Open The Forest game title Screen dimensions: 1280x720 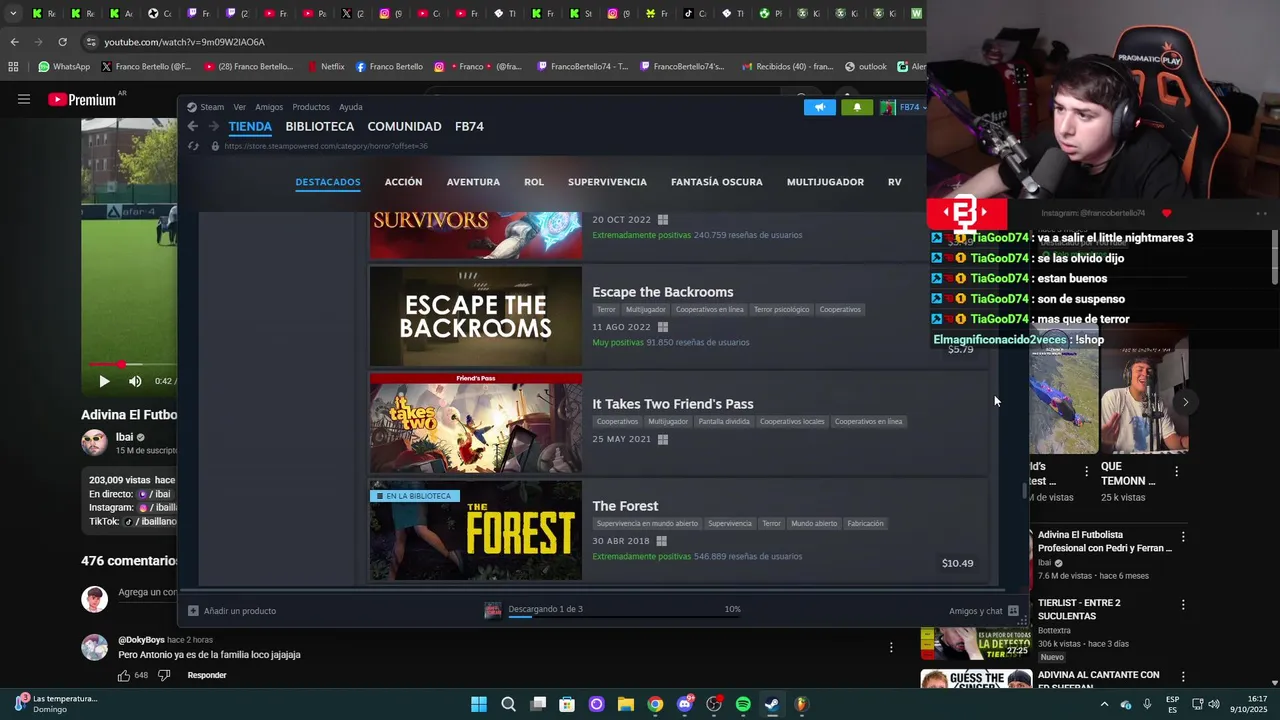click(x=625, y=506)
